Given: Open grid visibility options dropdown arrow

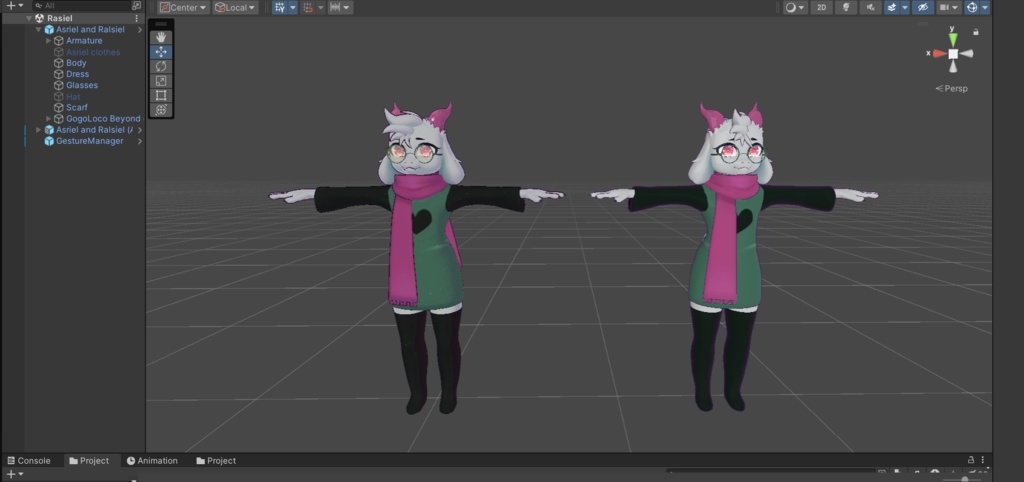Looking at the screenshot, I should 293,7.
